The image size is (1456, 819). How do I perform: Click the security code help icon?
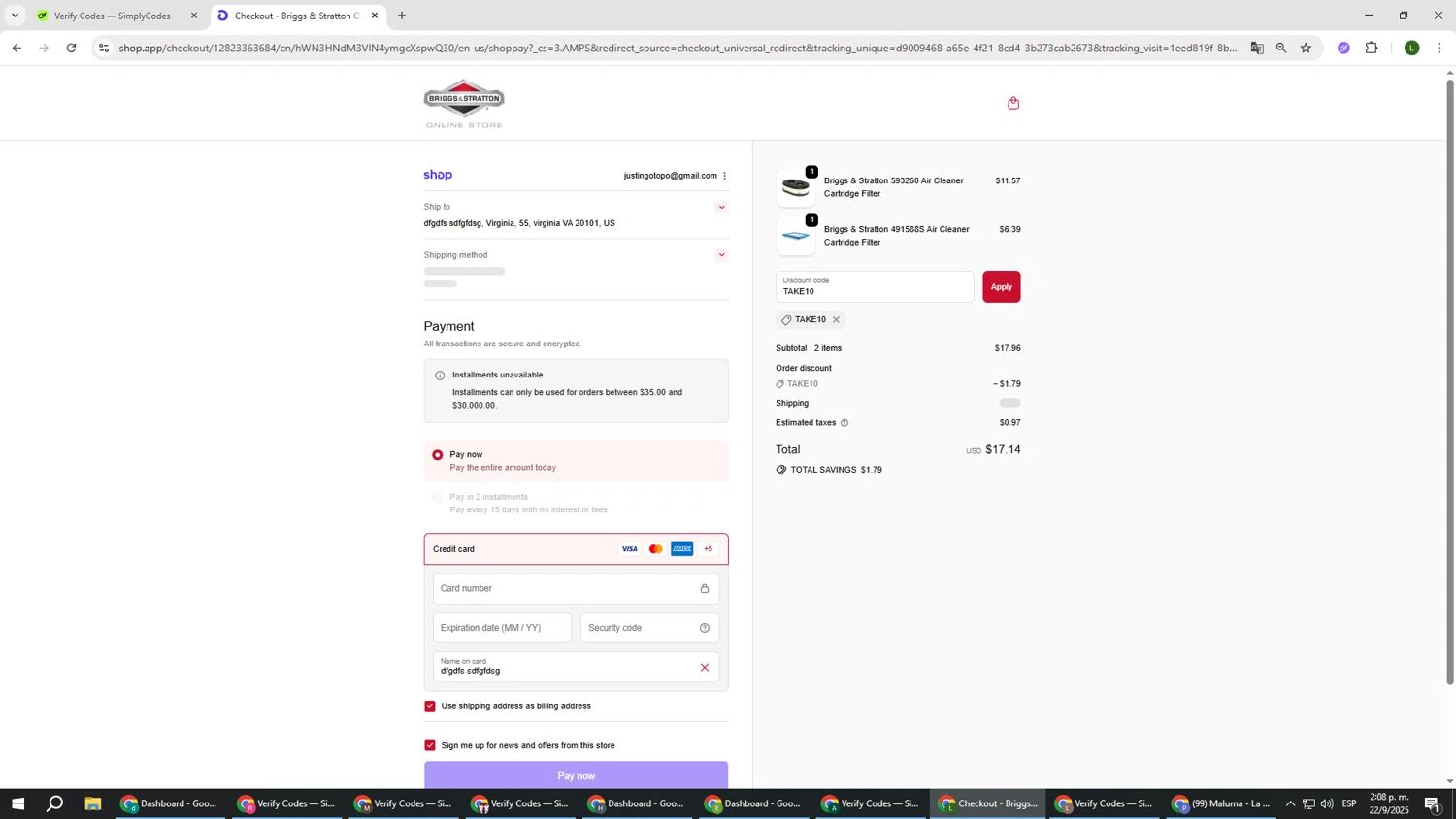(x=705, y=628)
